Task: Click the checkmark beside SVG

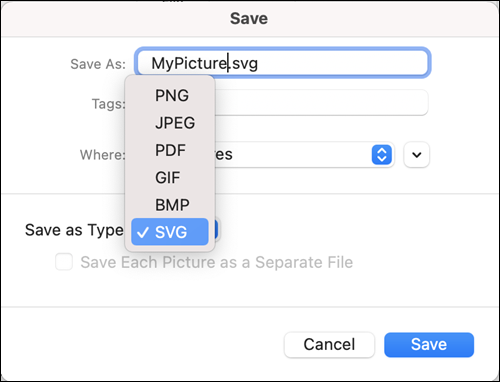Action: [x=143, y=232]
